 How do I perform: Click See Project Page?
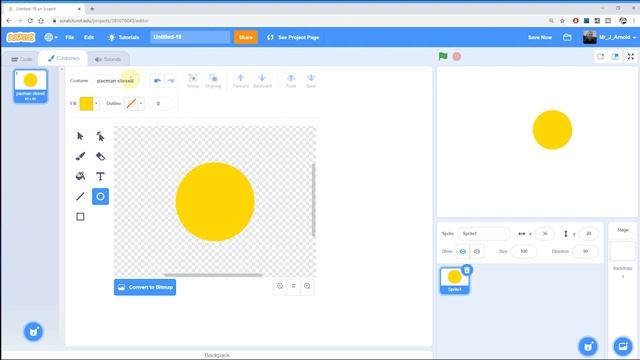pos(293,37)
